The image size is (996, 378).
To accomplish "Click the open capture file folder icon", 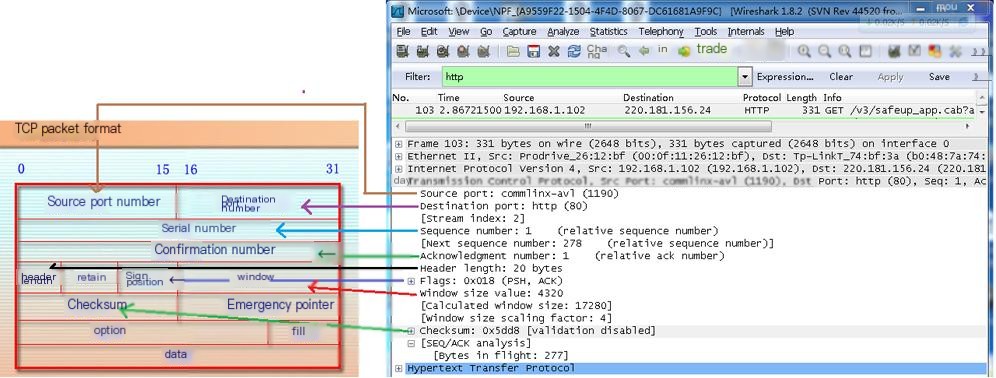I will [x=513, y=51].
